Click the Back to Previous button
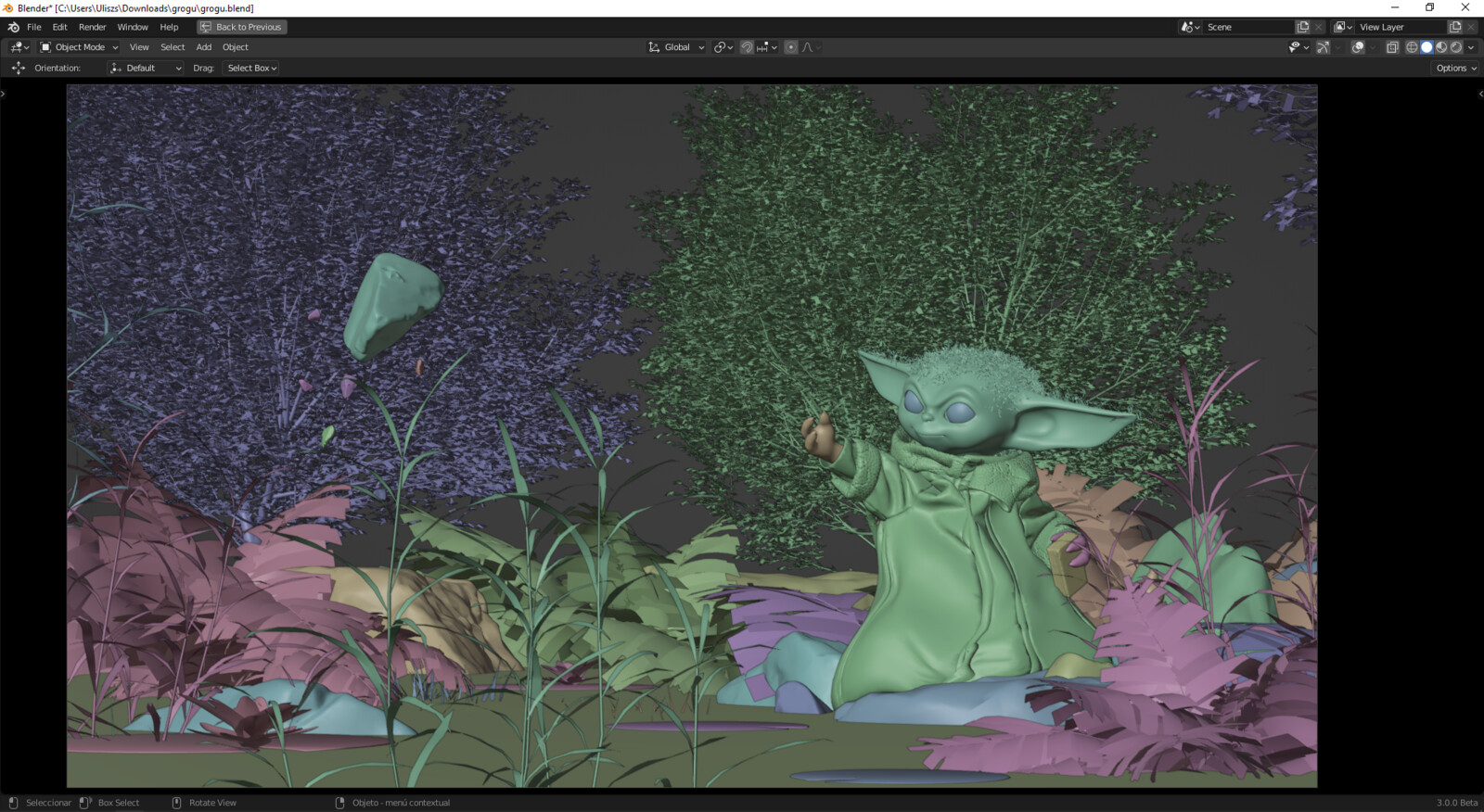The width and height of the screenshot is (1484, 812). 241,27
